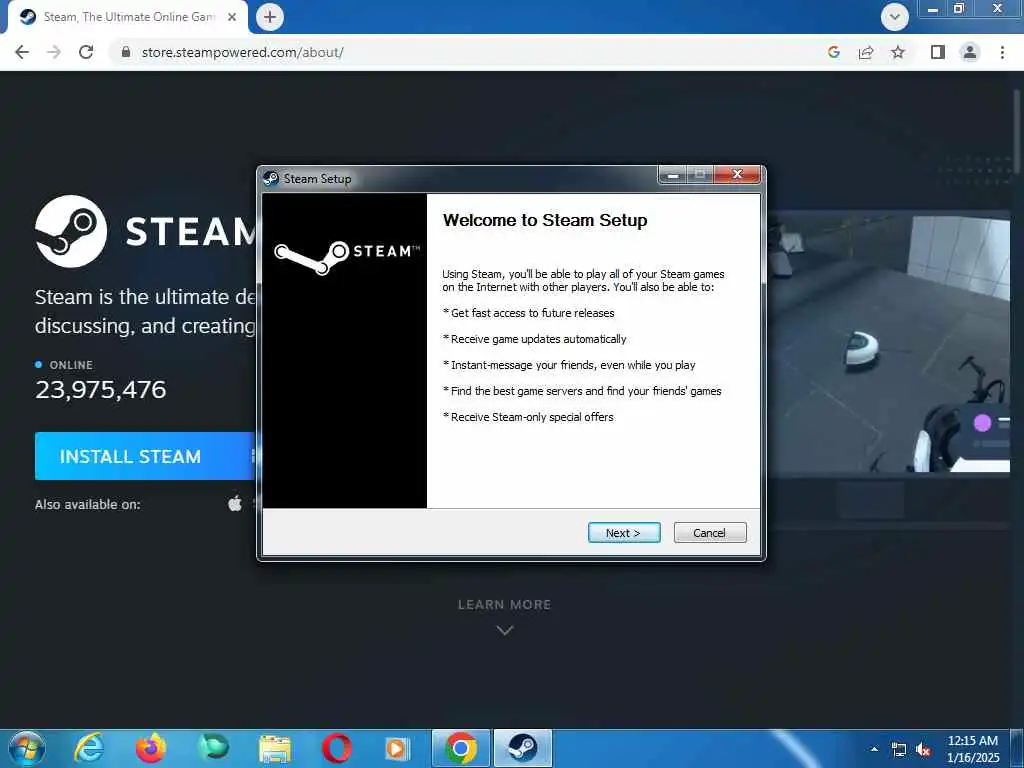Launch Opera from taskbar
Screen dimensions: 1024x768
point(337,748)
